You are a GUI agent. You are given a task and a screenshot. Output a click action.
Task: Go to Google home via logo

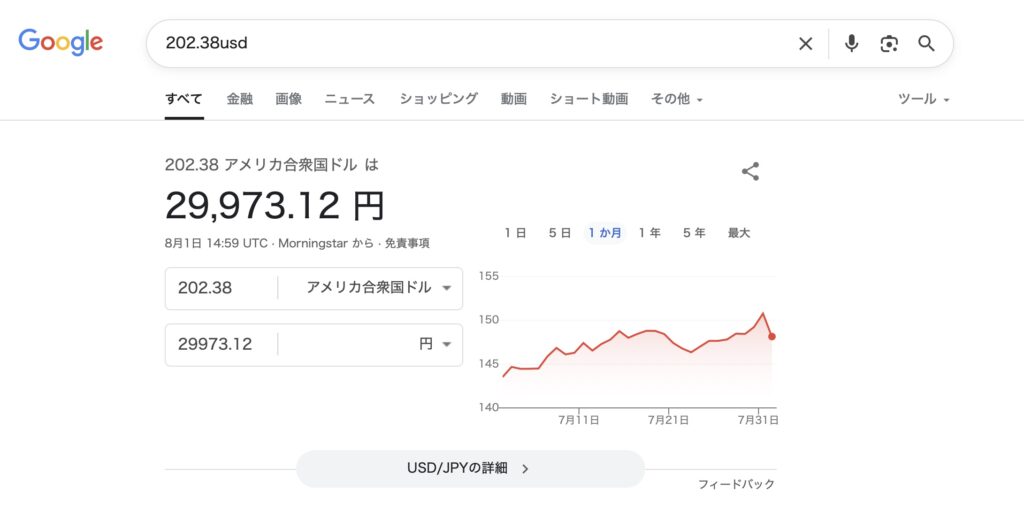tap(60, 42)
